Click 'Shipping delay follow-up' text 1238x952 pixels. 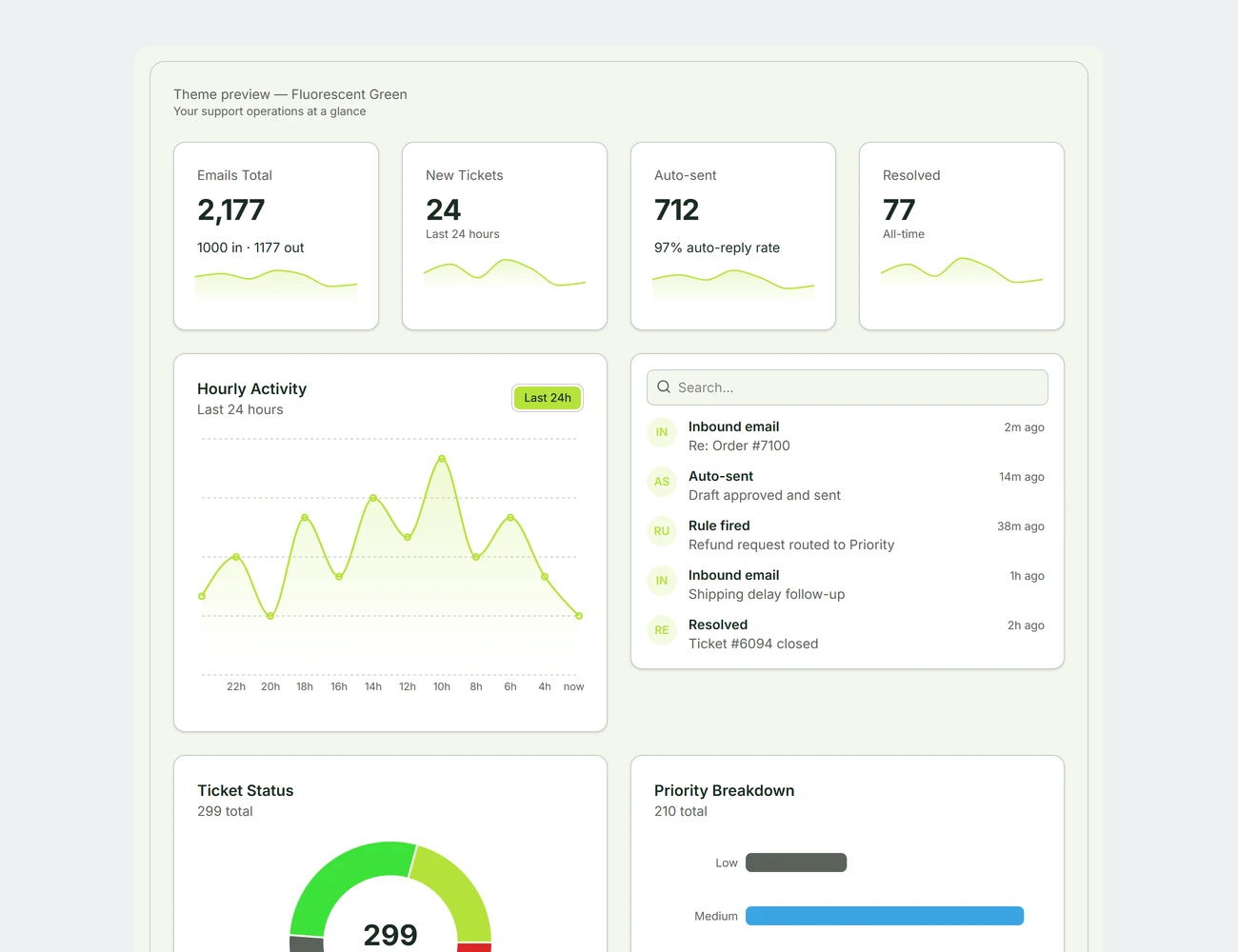[x=767, y=594]
